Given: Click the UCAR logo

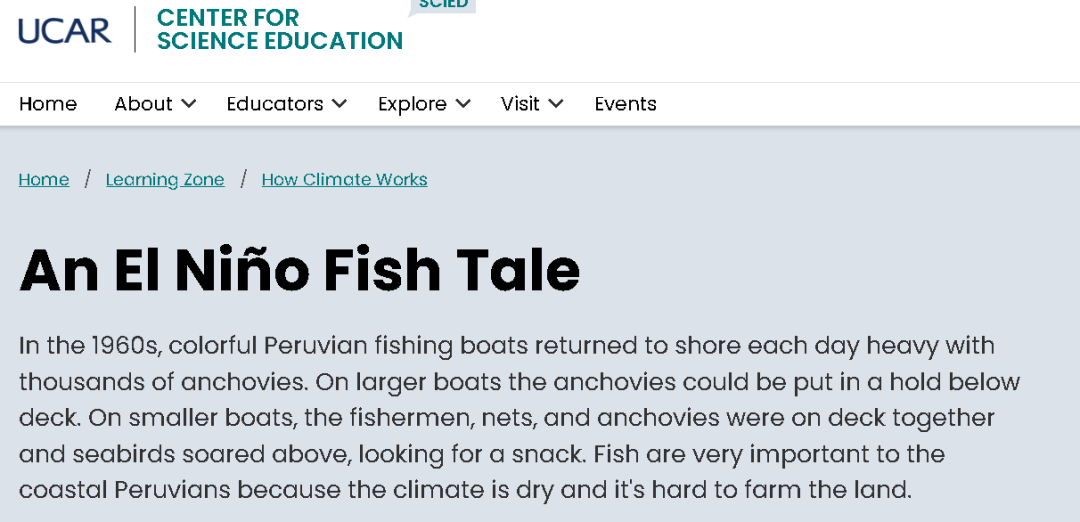Looking at the screenshot, I should (65, 31).
